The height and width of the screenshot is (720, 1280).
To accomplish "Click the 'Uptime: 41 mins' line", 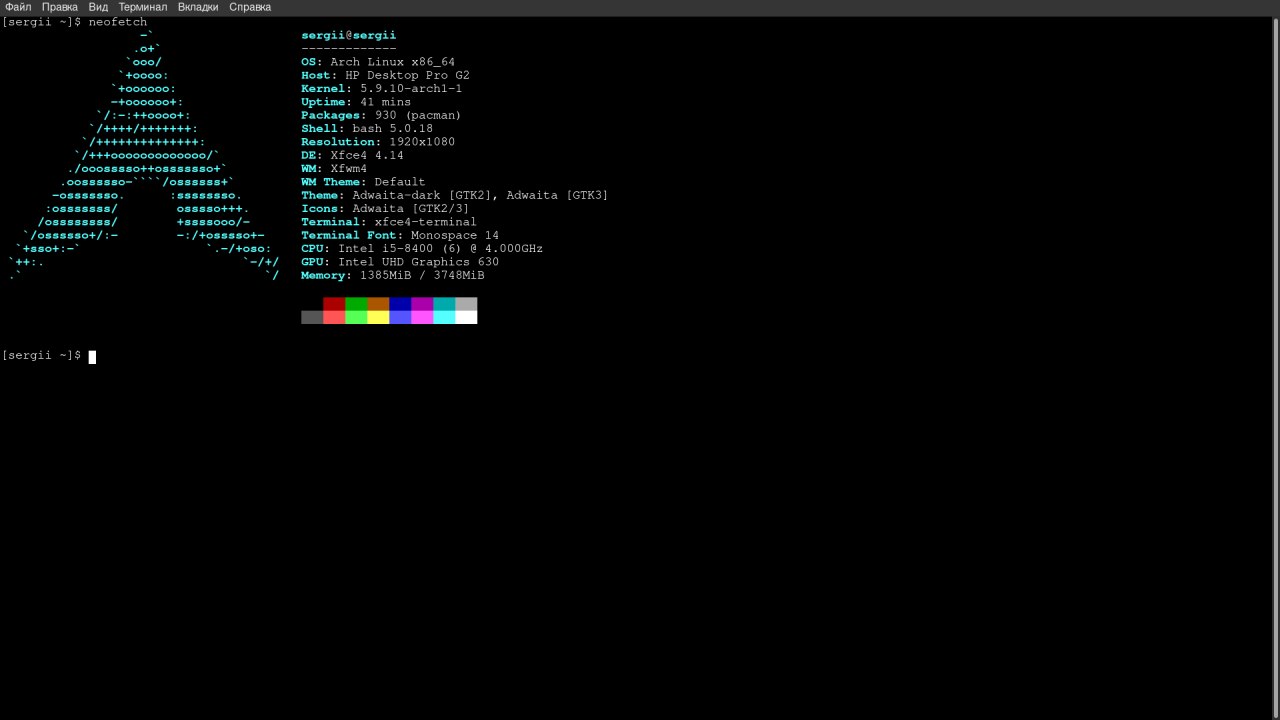I will point(356,102).
